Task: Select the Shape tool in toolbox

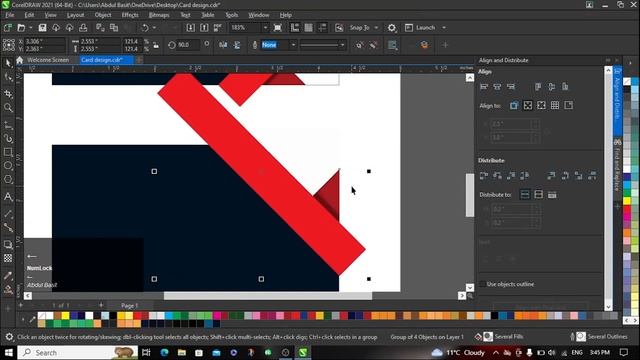Action: click(8, 78)
